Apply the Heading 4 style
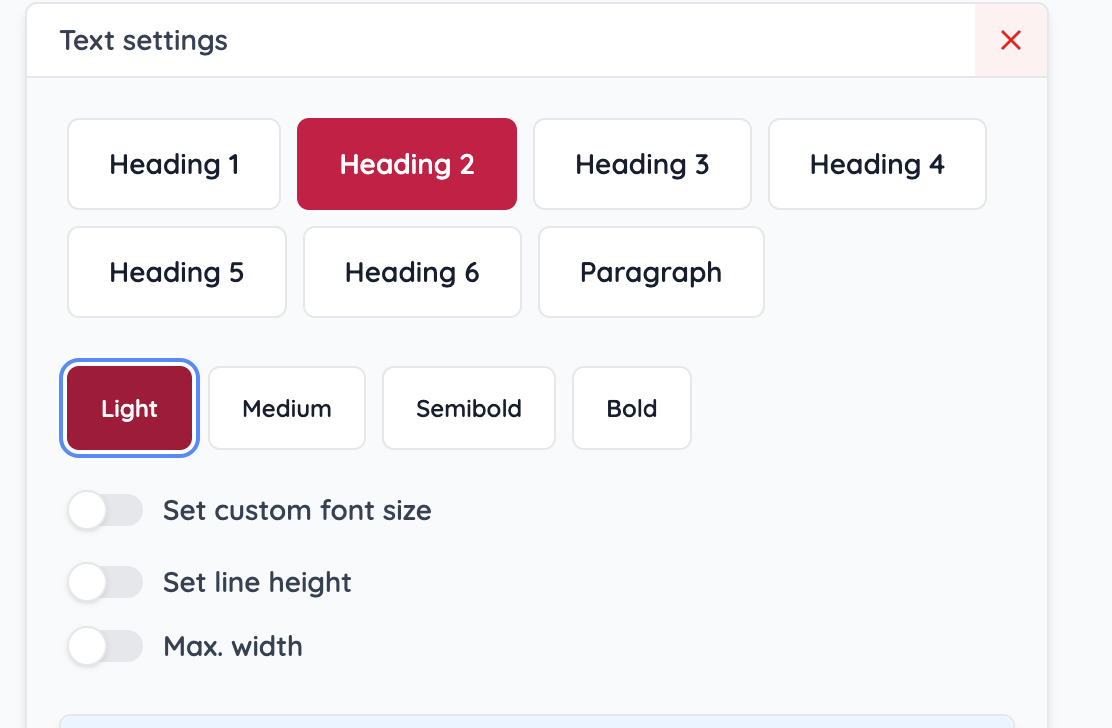Screen dimensions: 1112x728 [x=877, y=164]
